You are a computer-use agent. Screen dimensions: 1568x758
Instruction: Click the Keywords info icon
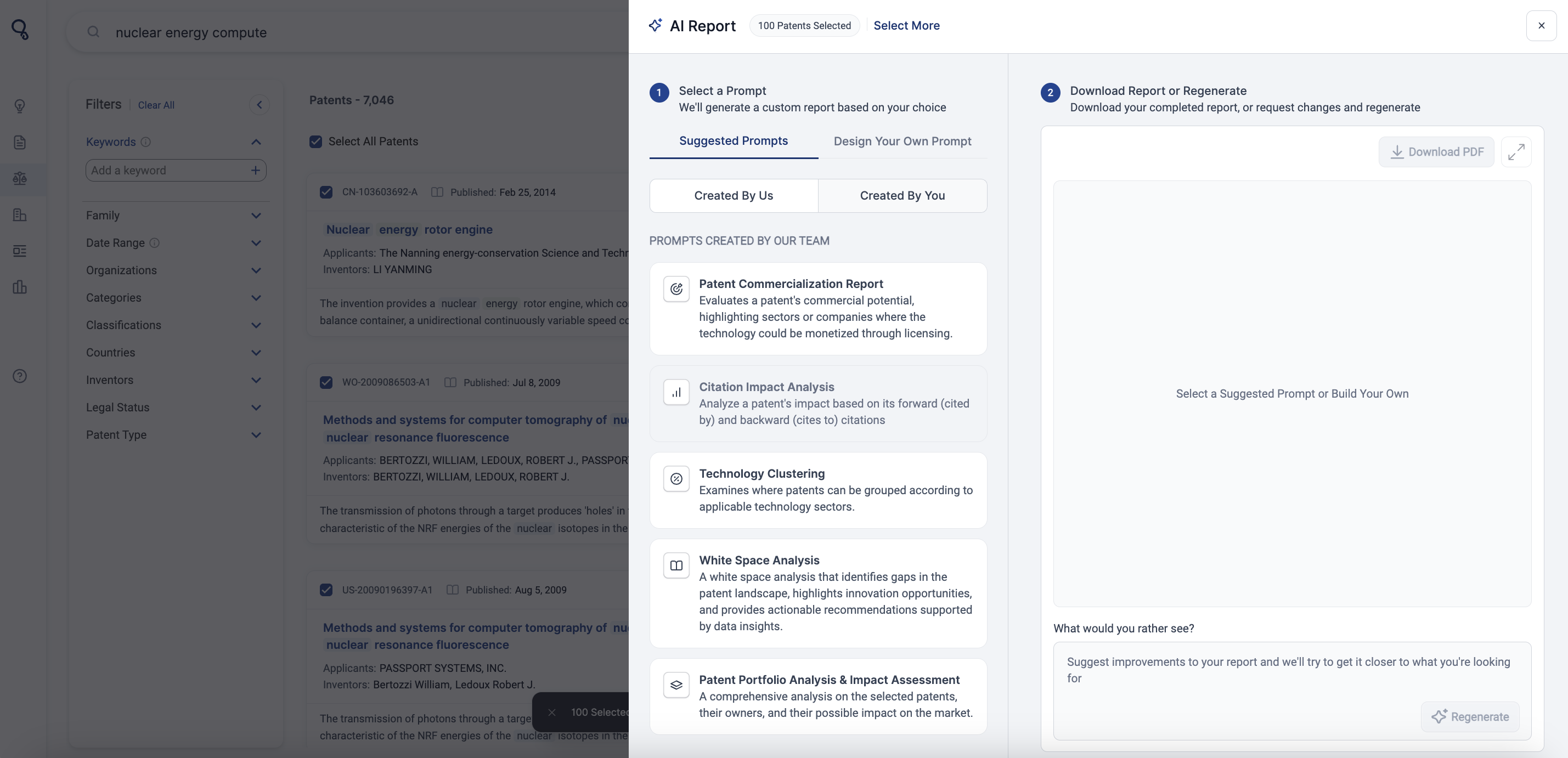(x=145, y=142)
